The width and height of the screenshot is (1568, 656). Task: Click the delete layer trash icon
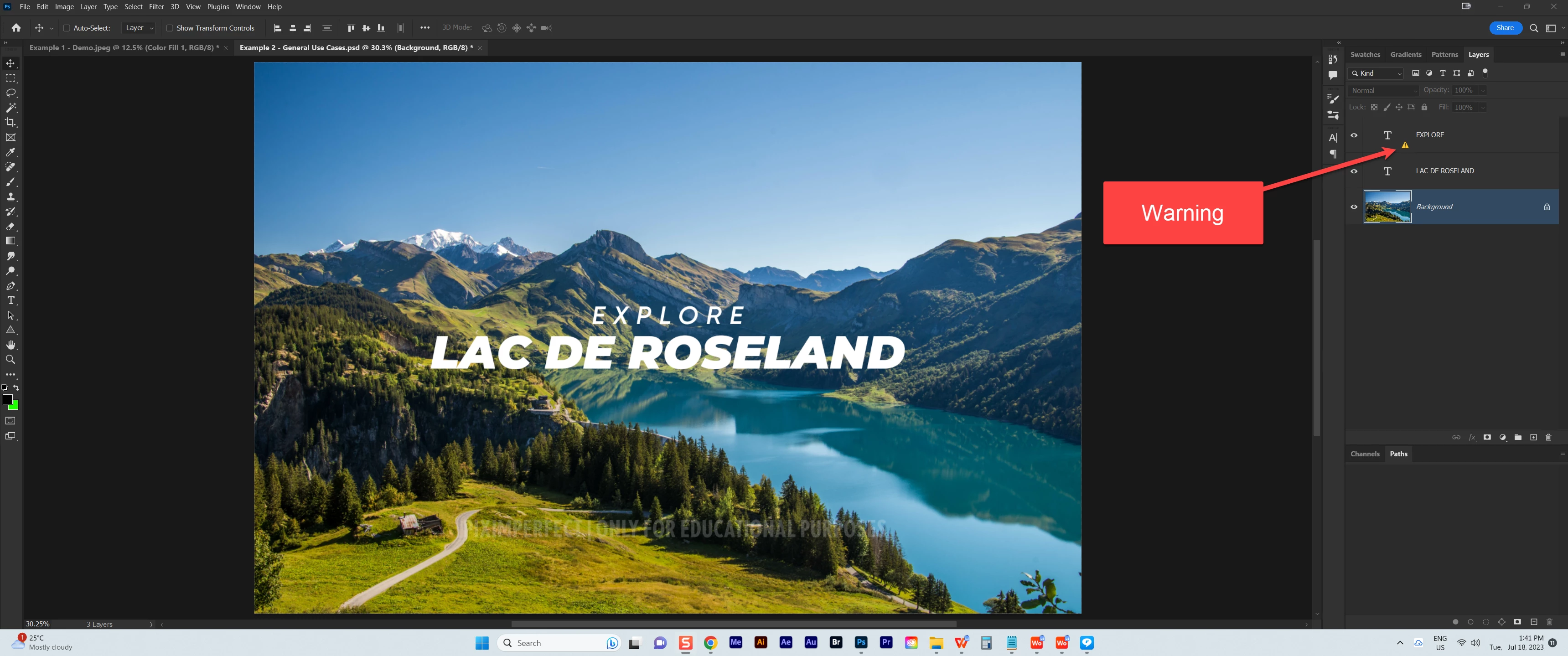click(x=1548, y=438)
